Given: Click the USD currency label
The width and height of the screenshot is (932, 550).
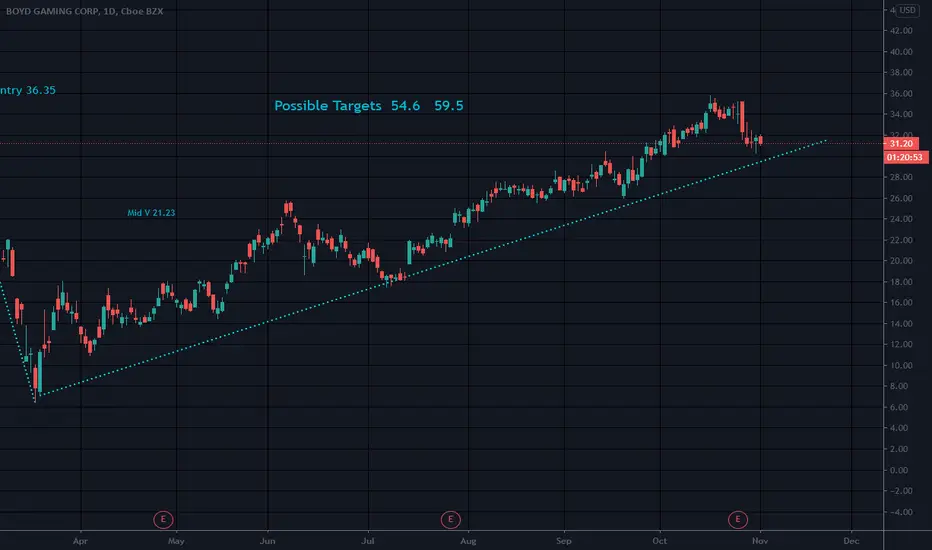Looking at the screenshot, I should click(x=907, y=10).
